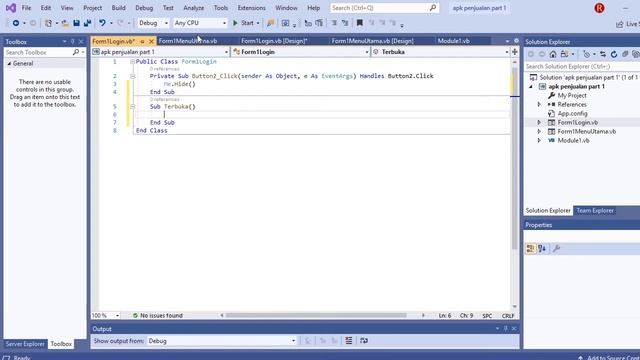Click the Undo arrow icon
This screenshot has width=640, height=360.
pyautogui.click(x=102, y=23)
